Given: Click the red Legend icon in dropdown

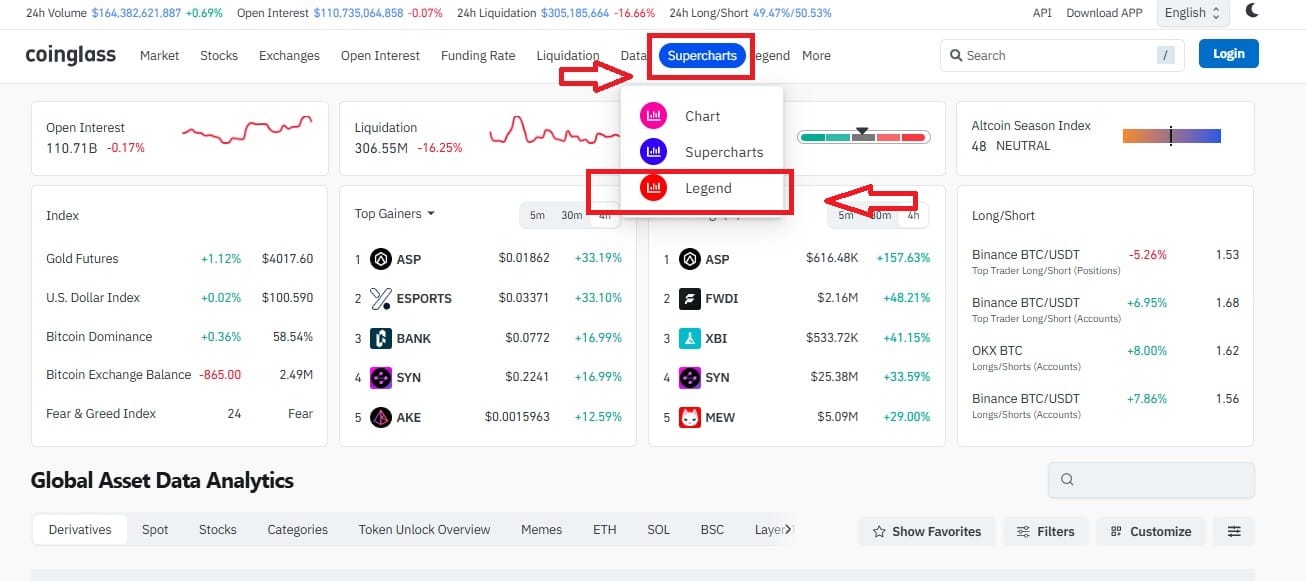Looking at the screenshot, I should (x=653, y=188).
